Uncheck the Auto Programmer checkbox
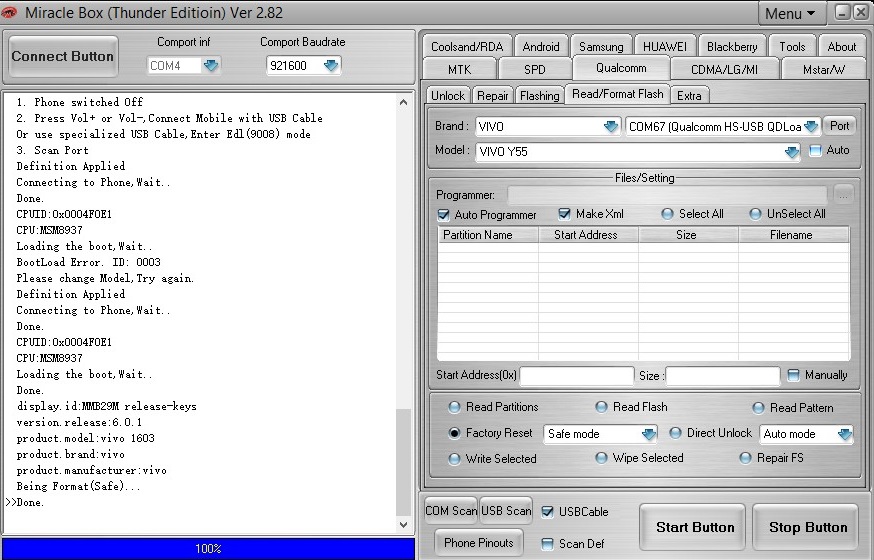The image size is (874, 560). (444, 215)
